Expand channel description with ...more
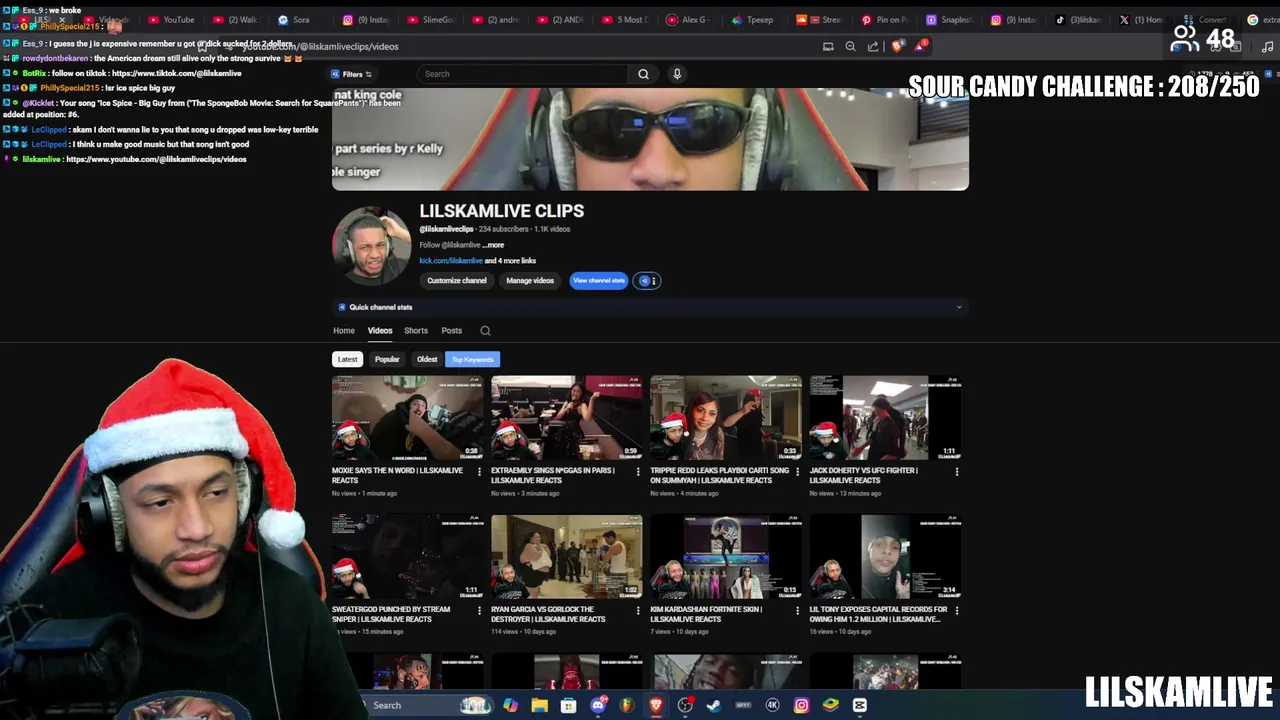Viewport: 1280px width, 720px height. coord(494,245)
